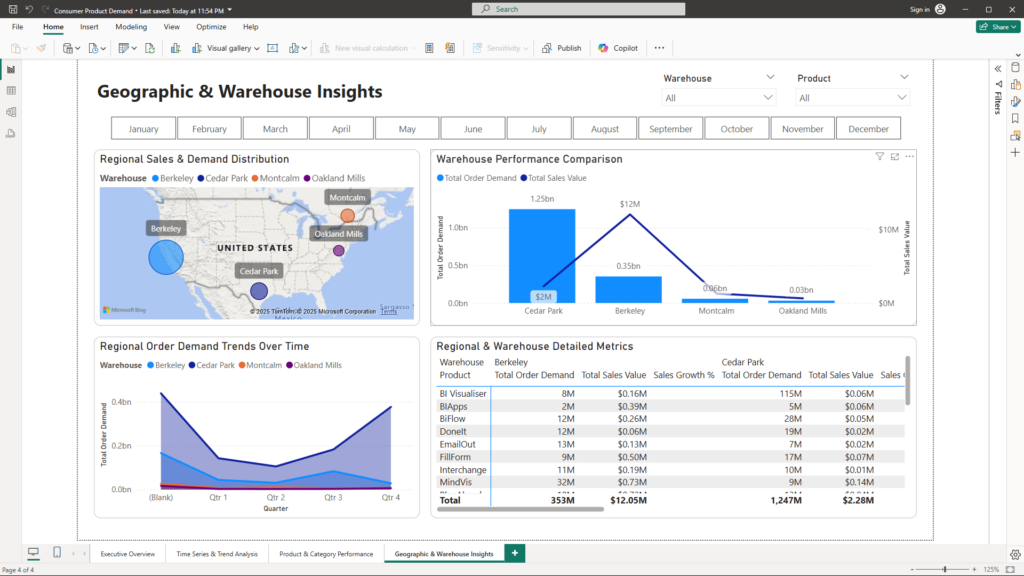The height and width of the screenshot is (576, 1024).
Task: Open the Bookmarks pane icon on right
Action: pyautogui.click(x=1015, y=117)
